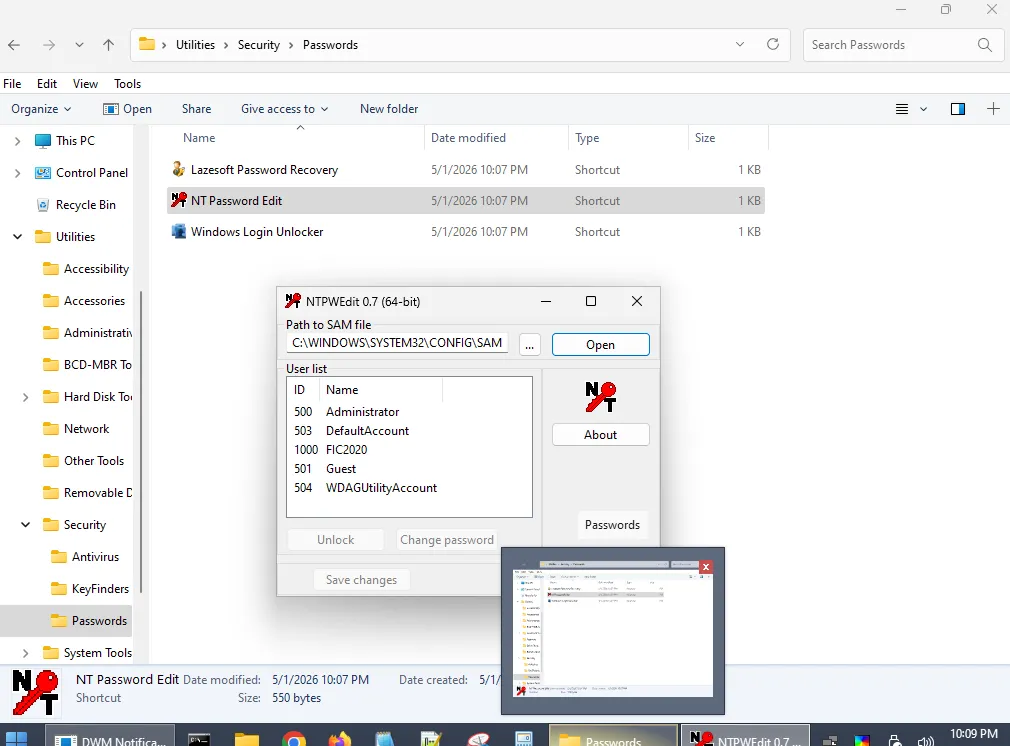The image size is (1010, 746).
Task: Click the view layout list icon
Action: 902,109
